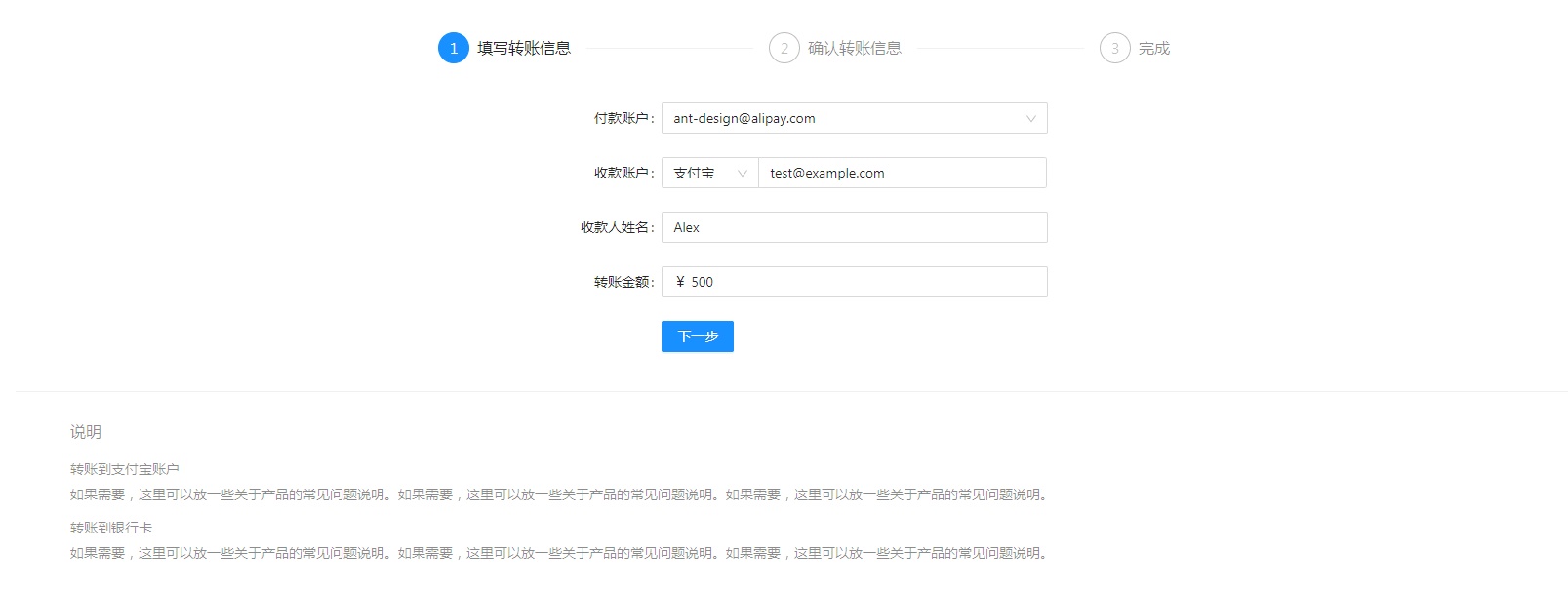Click the 收款人姓名 field containing Alex

click(854, 227)
